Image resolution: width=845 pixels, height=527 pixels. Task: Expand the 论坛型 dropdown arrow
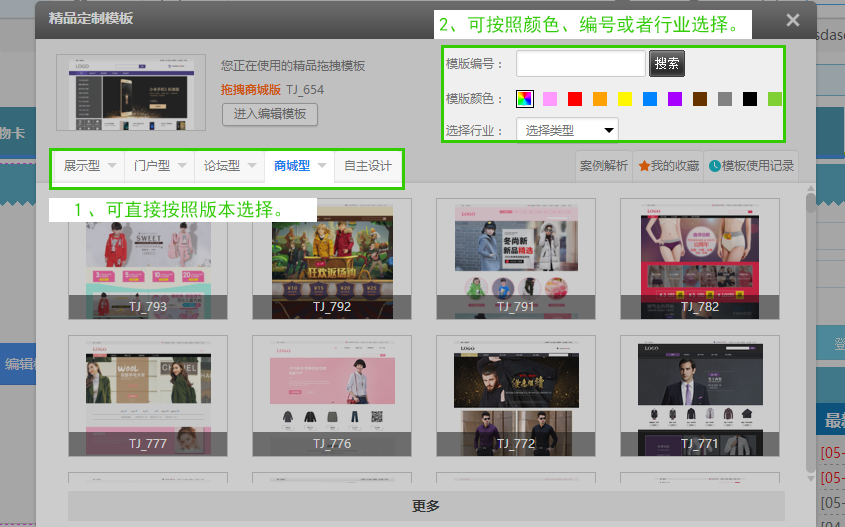point(252,166)
